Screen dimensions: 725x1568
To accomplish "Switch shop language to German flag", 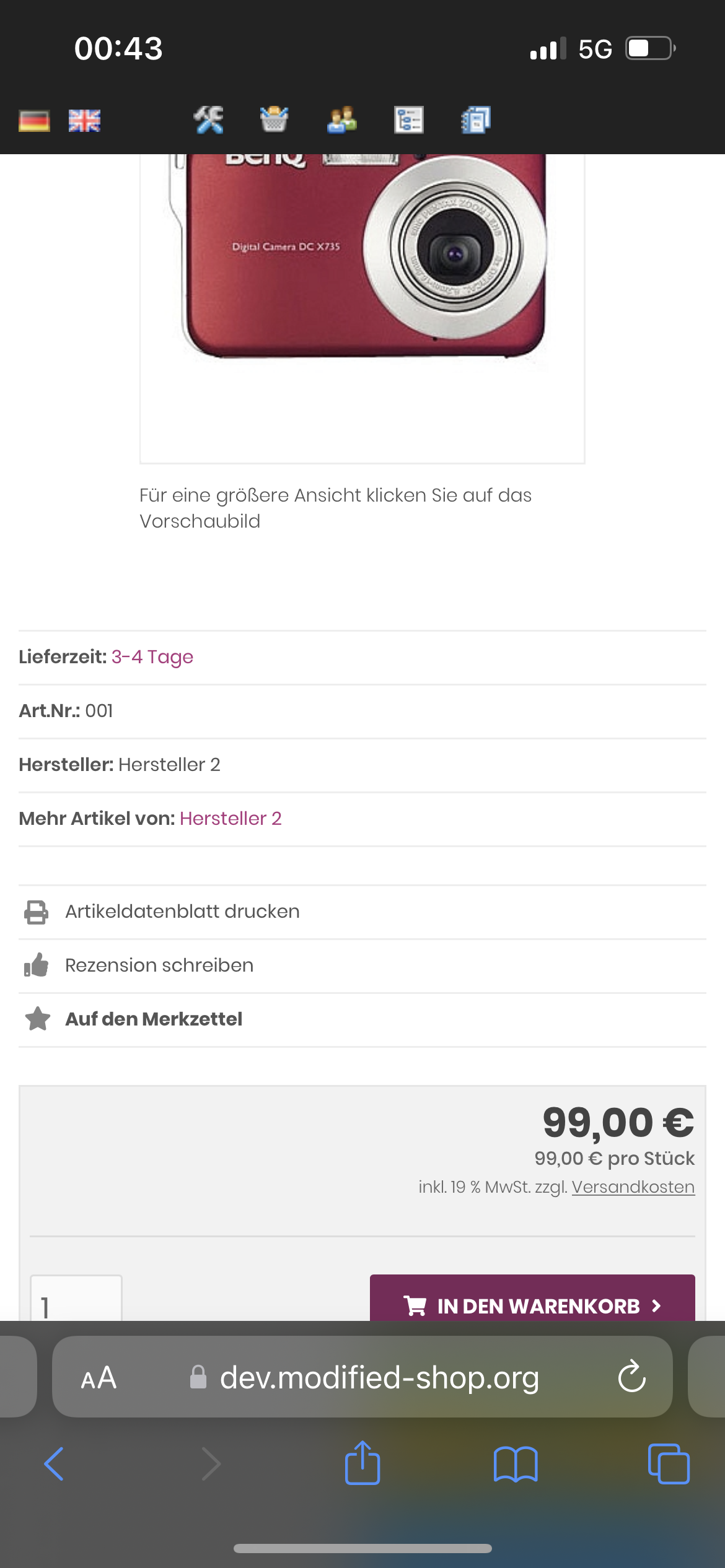I will 34,121.
